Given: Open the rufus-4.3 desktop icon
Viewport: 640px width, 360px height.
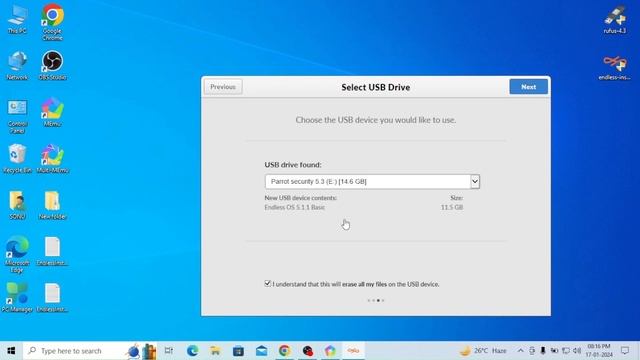Looking at the screenshot, I should [x=615, y=19].
